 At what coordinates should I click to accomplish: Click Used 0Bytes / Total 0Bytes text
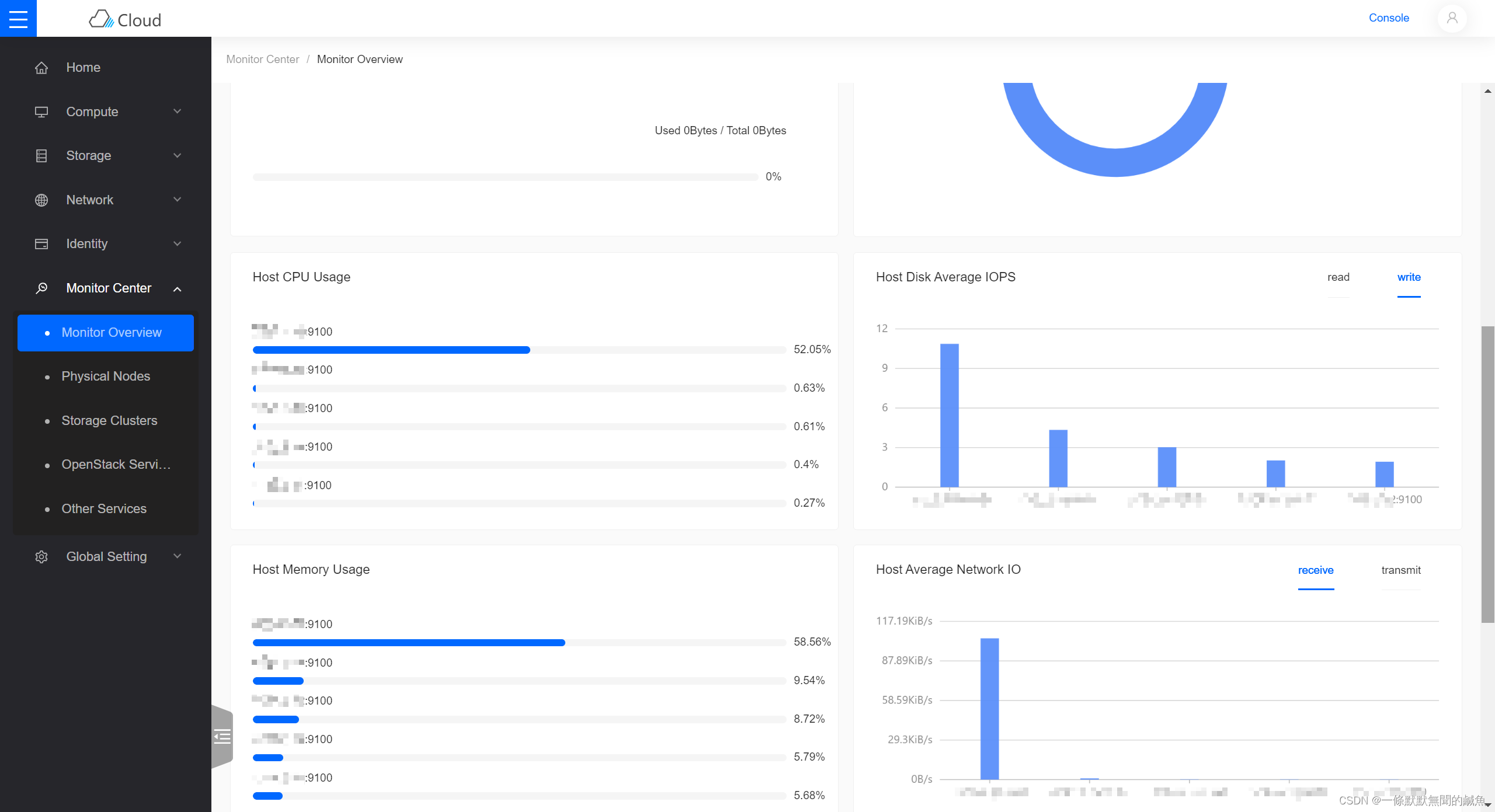coord(720,131)
